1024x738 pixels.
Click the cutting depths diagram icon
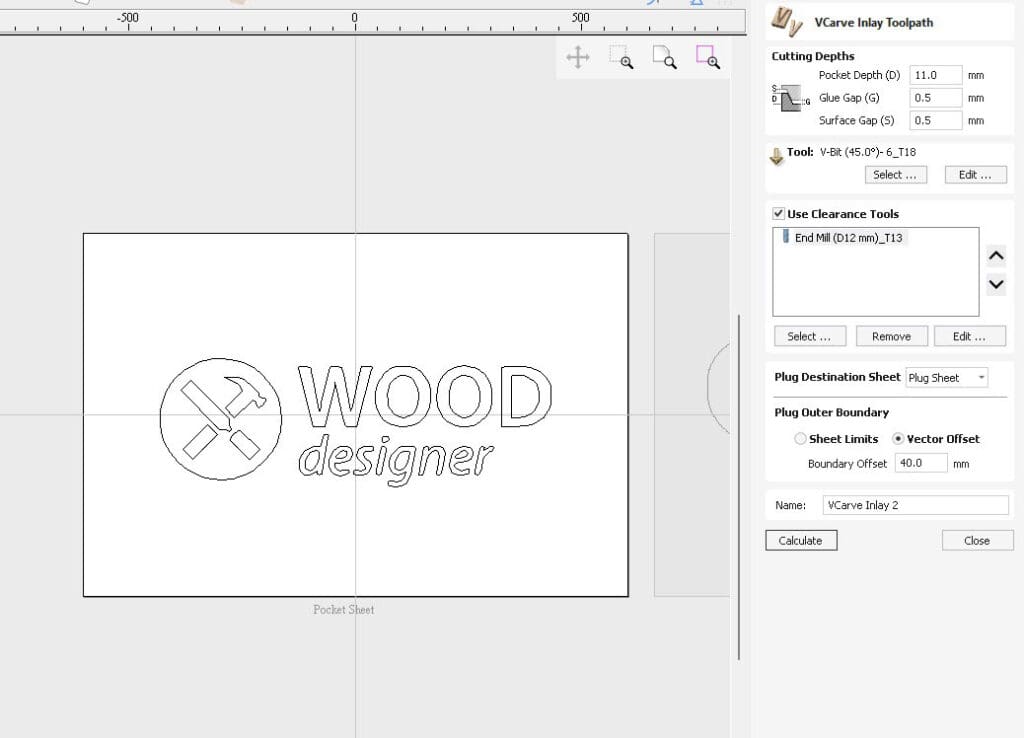[x=790, y=97]
